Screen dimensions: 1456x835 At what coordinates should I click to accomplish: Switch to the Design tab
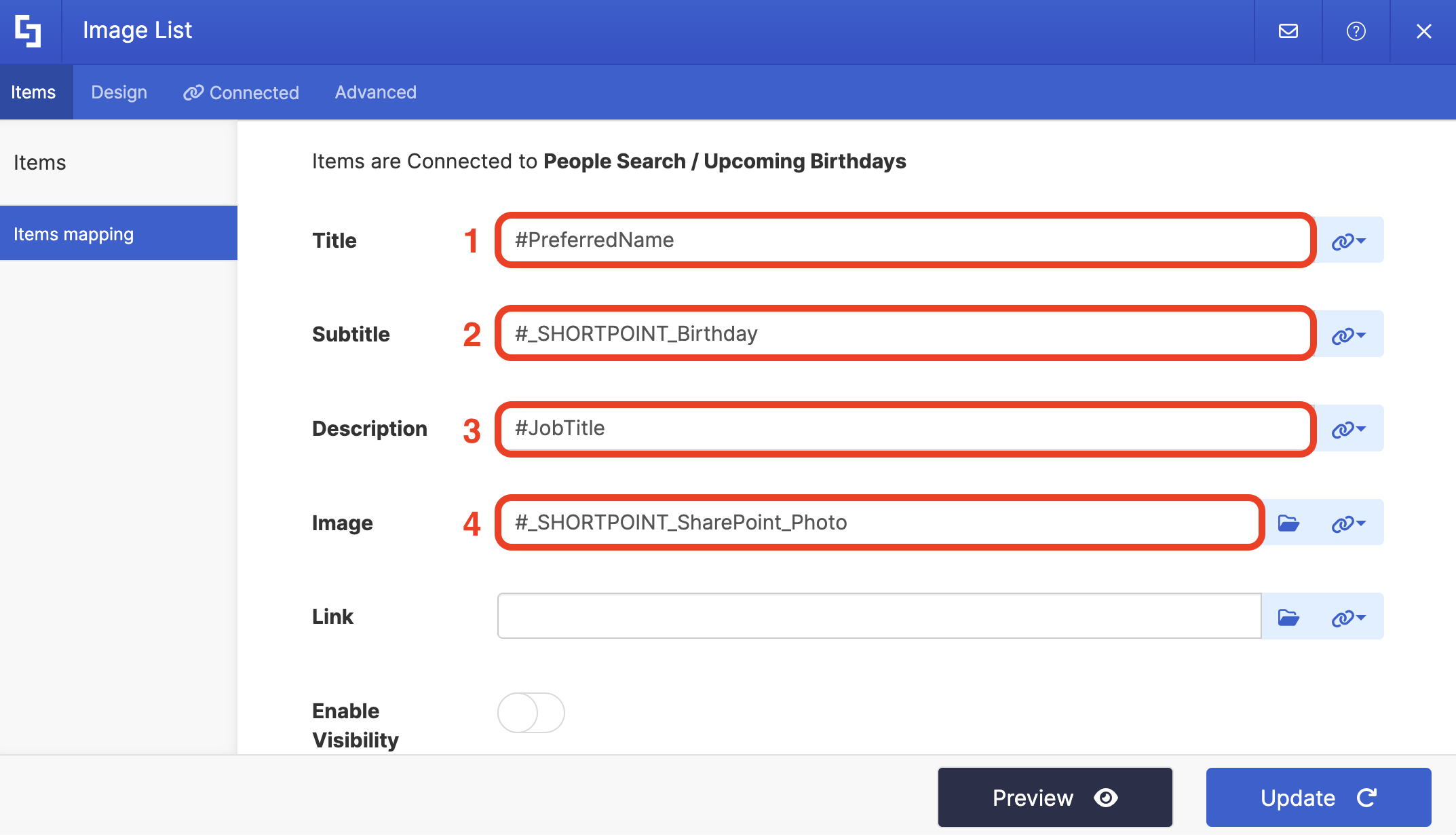tap(119, 92)
